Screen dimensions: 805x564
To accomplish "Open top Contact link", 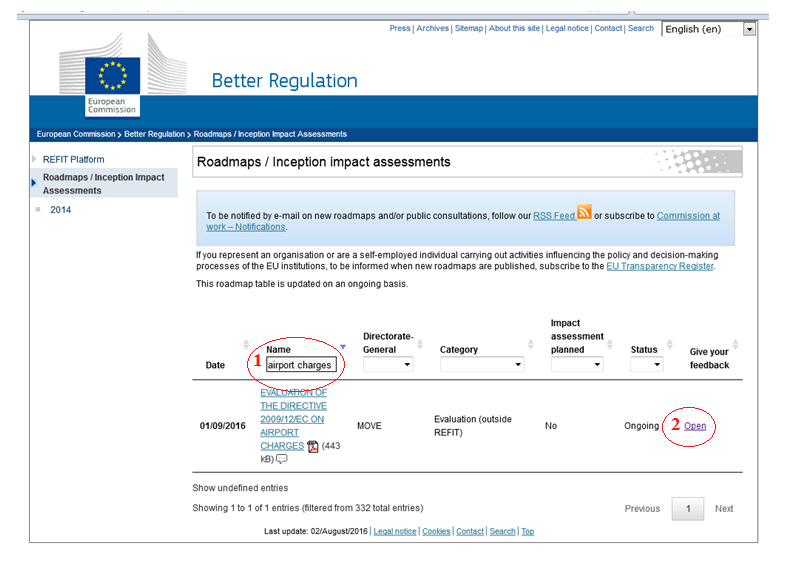I will click(x=608, y=28).
